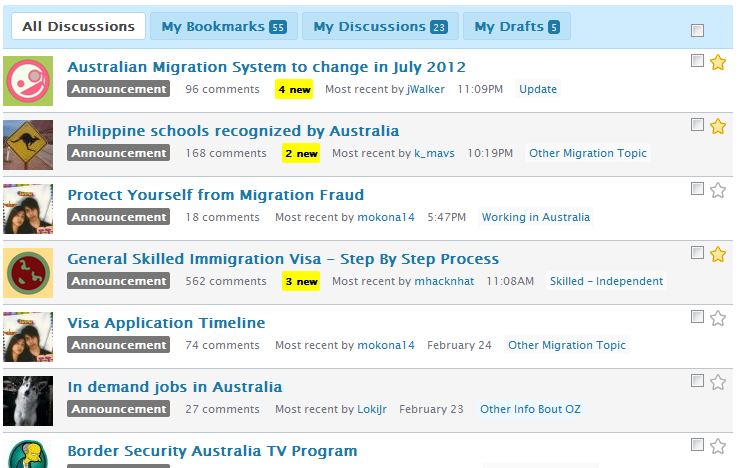Tick checkbox for Philippine schools recognized discussion
Viewport: 740px width, 468px height.
click(697, 125)
